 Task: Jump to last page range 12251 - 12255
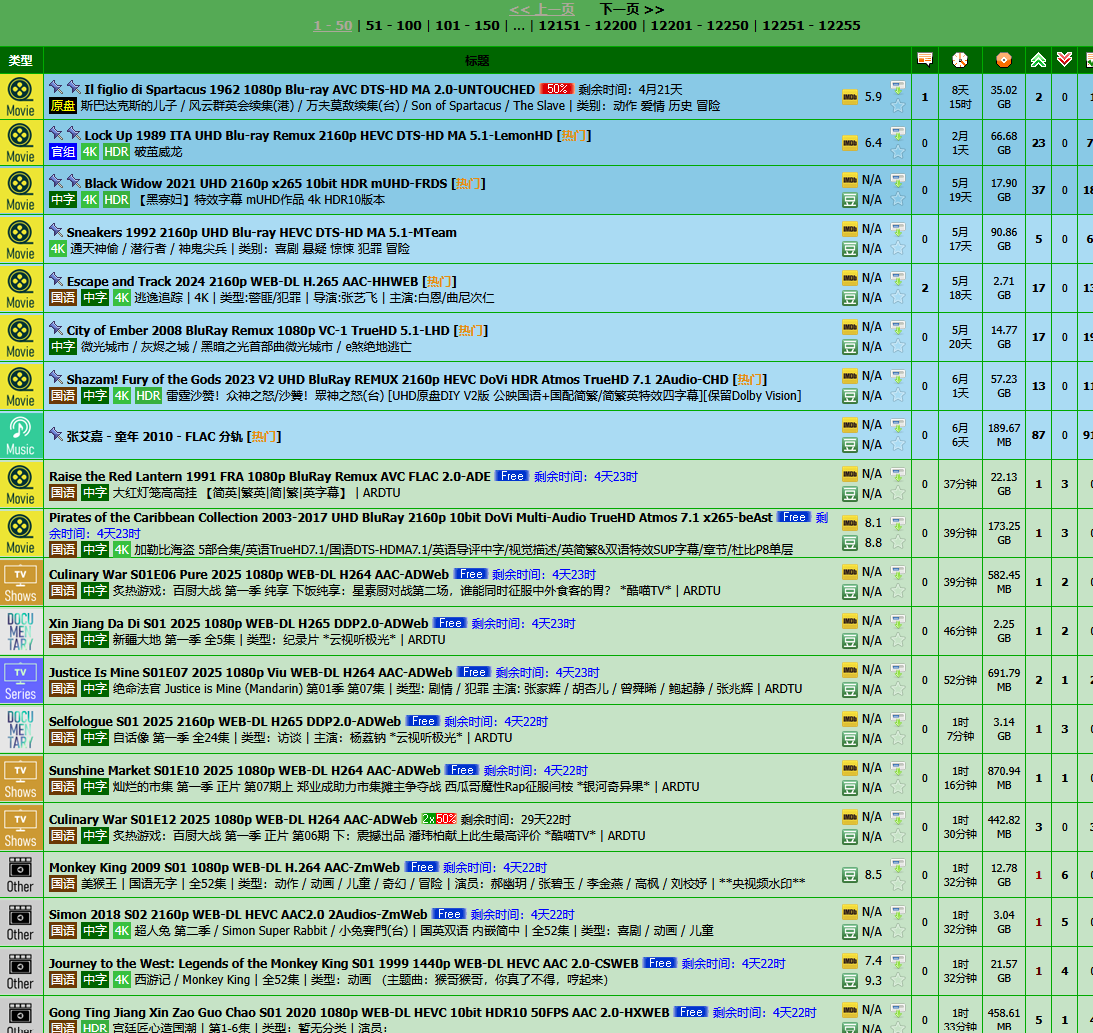click(x=811, y=26)
